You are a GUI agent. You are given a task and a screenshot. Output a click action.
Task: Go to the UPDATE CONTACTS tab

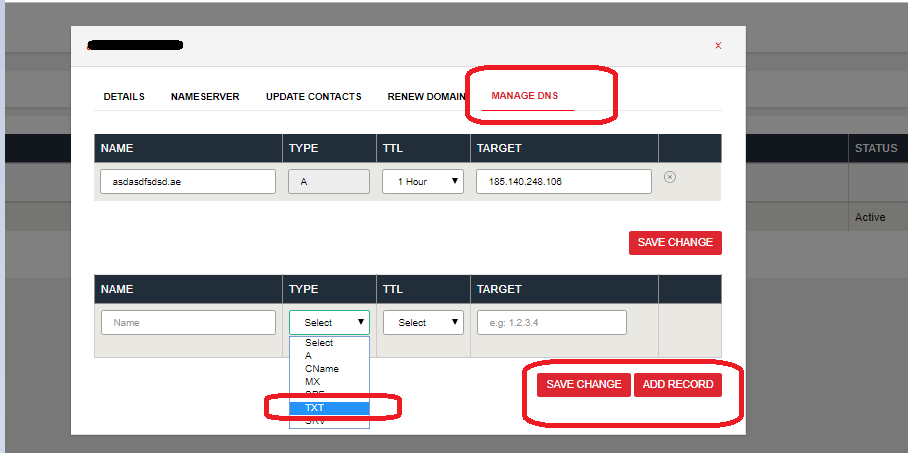314,97
